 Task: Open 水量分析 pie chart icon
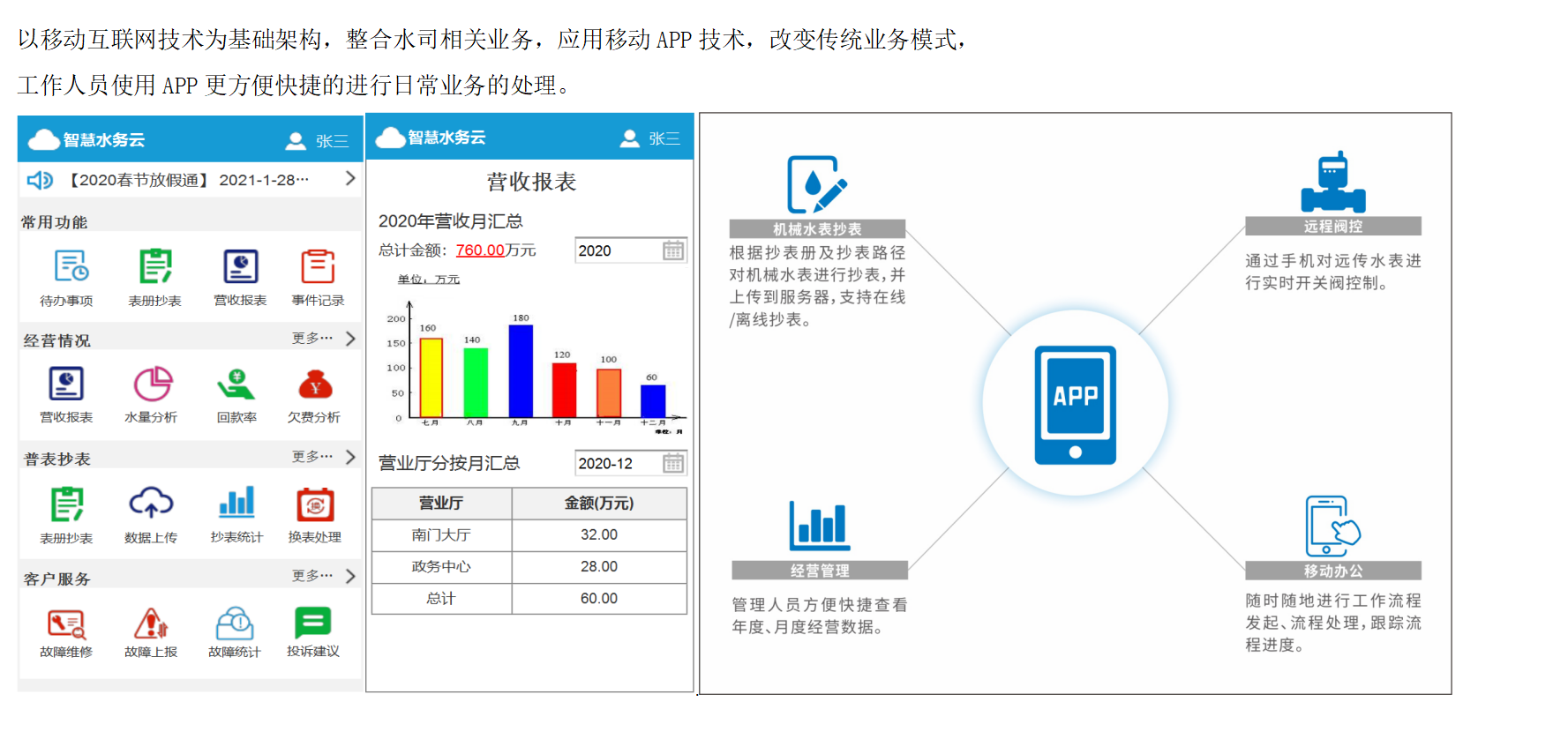[152, 385]
